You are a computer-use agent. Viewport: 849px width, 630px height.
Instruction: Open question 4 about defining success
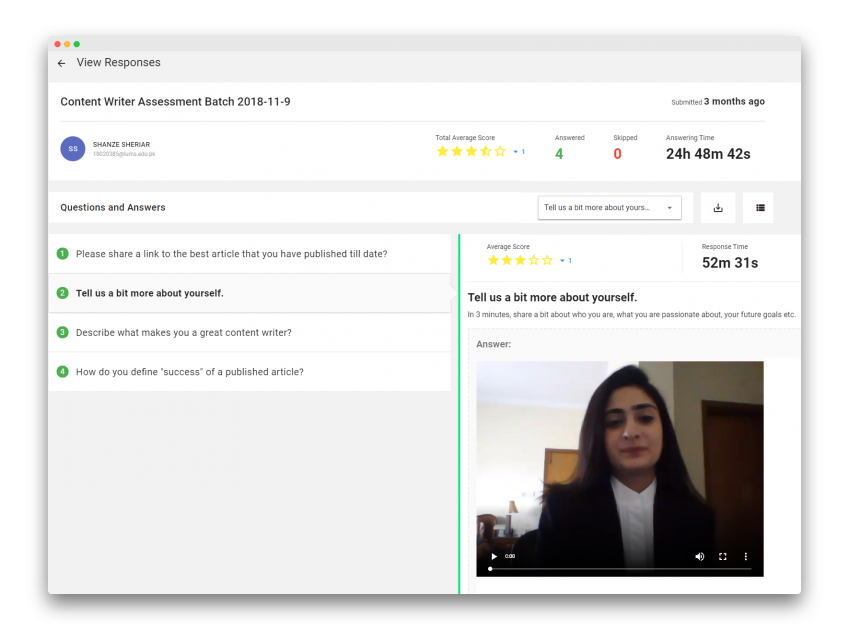190,372
